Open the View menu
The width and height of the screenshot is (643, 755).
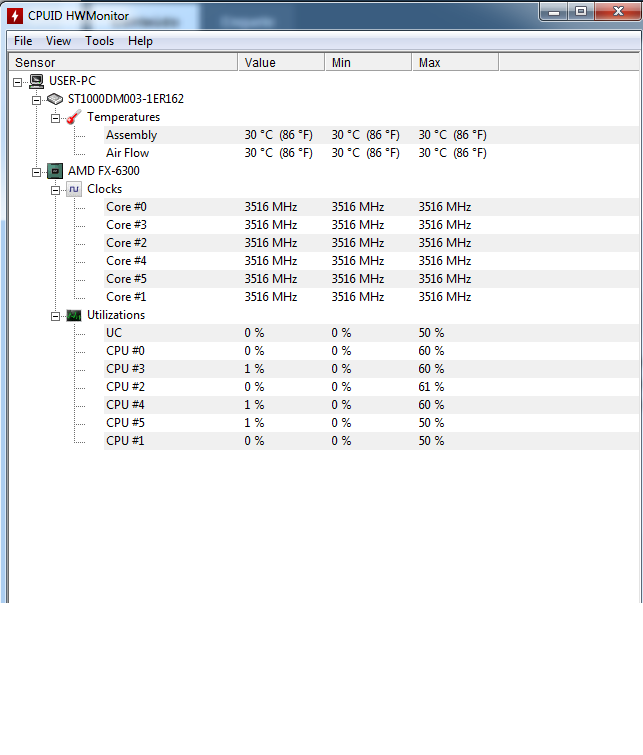pos(58,41)
